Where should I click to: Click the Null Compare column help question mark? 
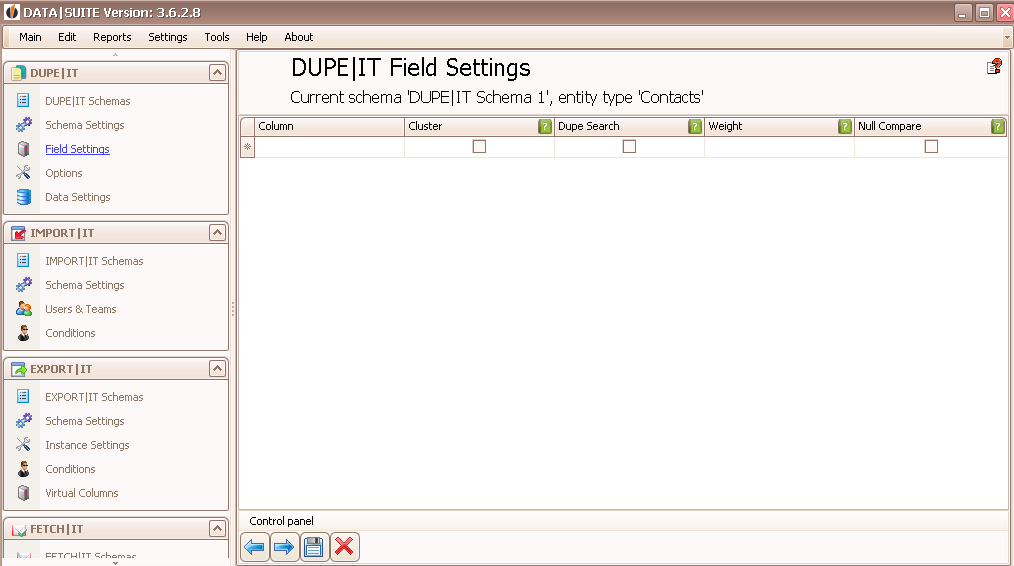[998, 126]
